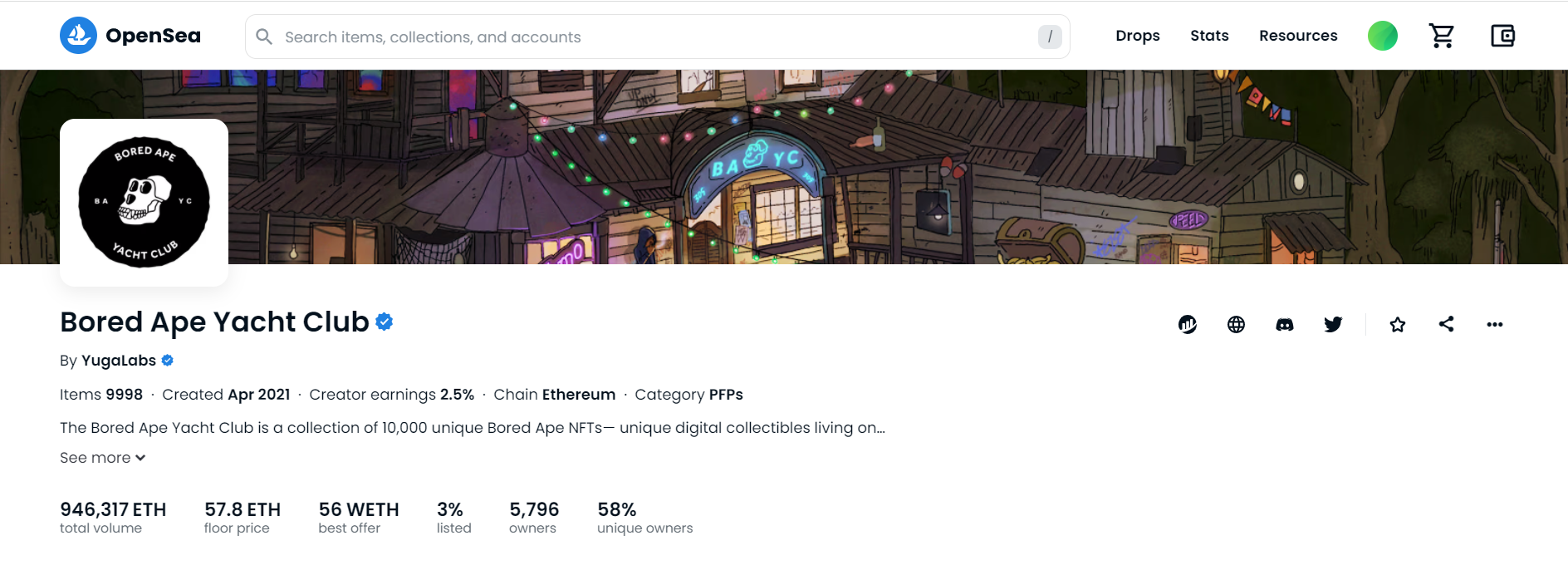Focus the search items and collections field

coord(657,37)
